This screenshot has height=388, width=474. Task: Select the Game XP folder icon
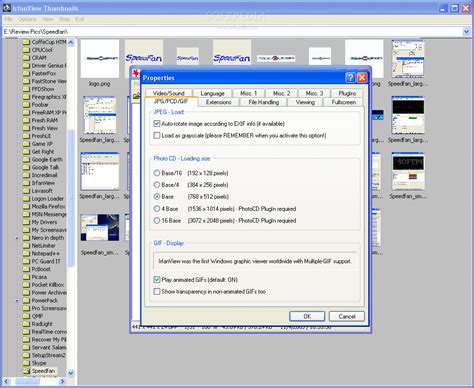click(x=26, y=144)
